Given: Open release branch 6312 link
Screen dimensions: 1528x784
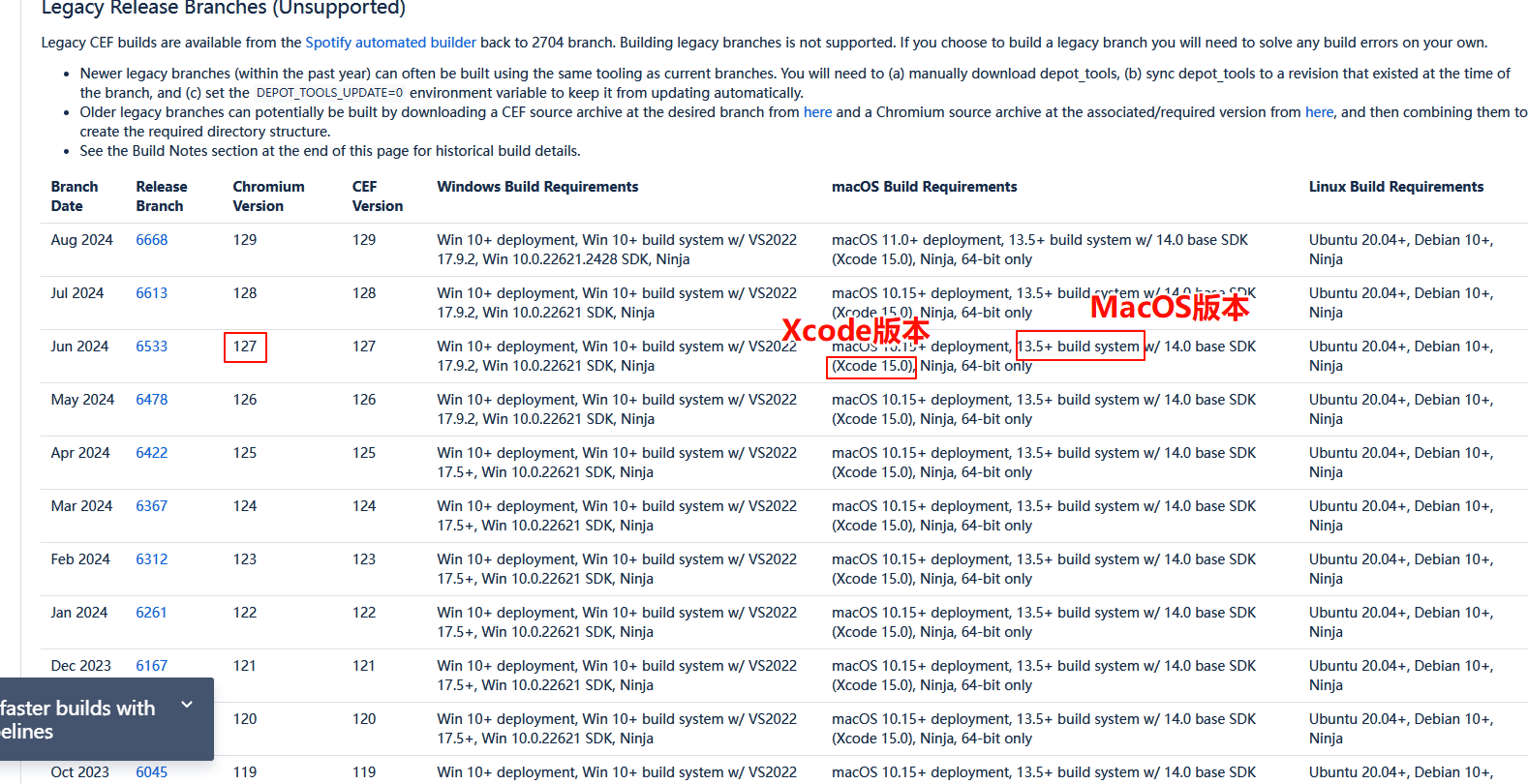Looking at the screenshot, I should point(151,559).
